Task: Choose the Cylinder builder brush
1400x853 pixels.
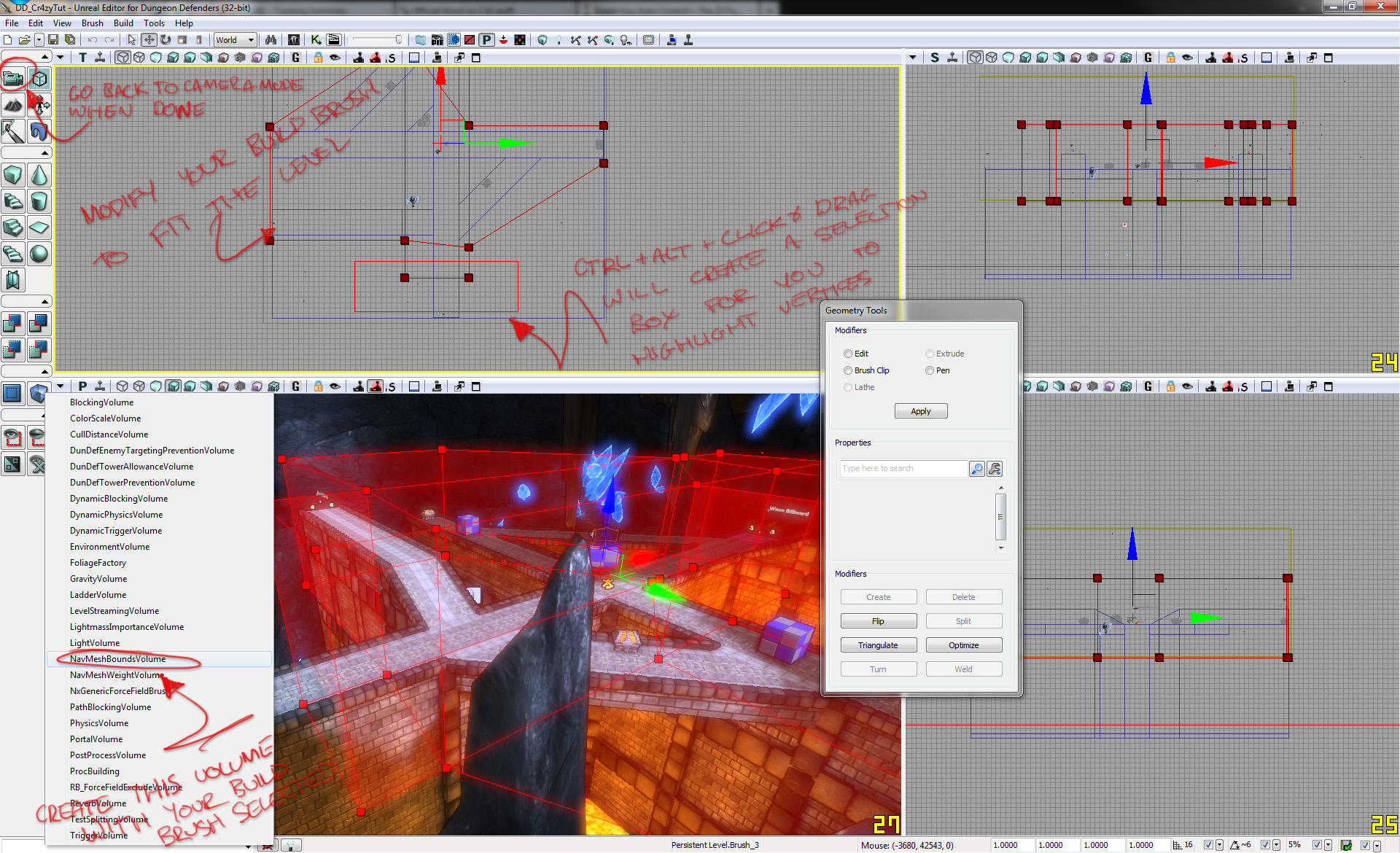Action: [x=39, y=201]
